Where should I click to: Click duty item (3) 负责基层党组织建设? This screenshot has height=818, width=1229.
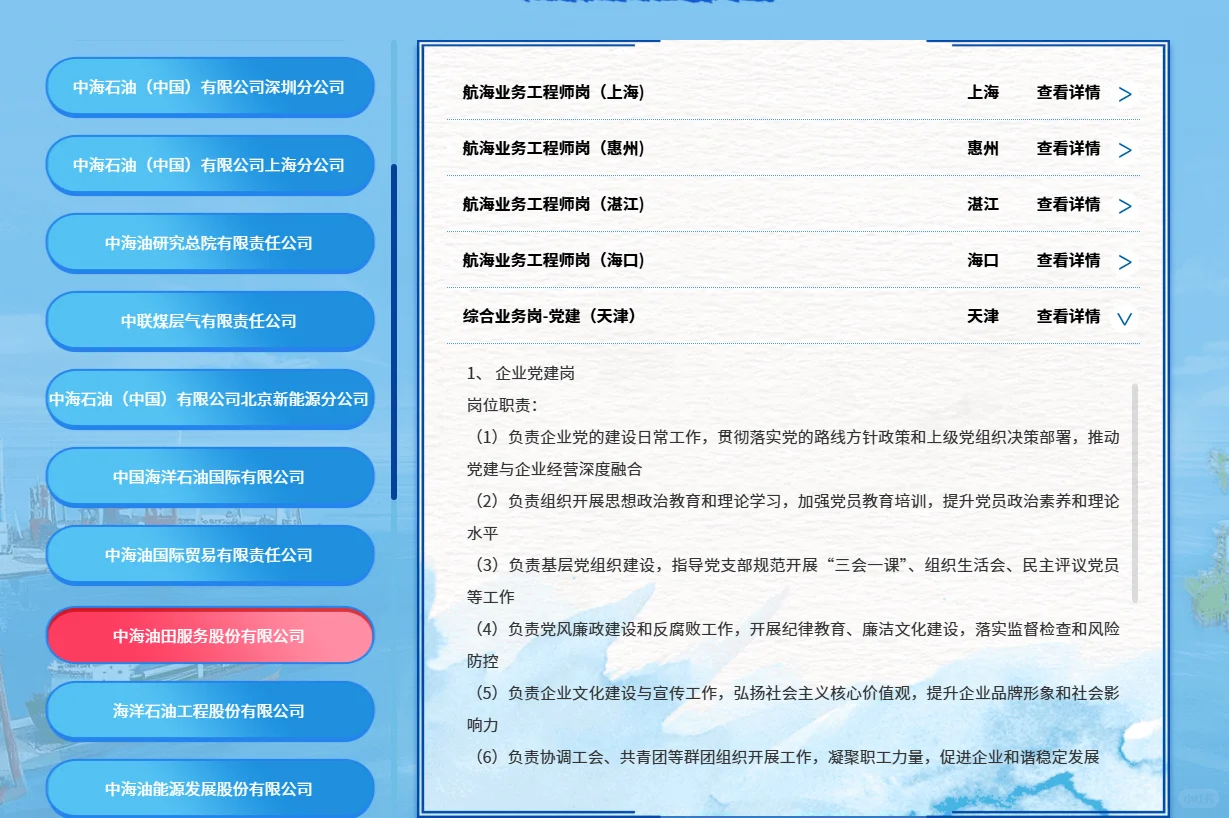(793, 581)
